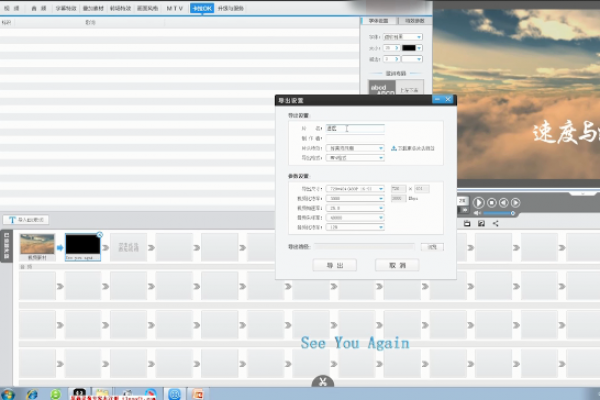Viewport: 600px width, 400px height.
Task: Open Internet Explorer from taskbar
Action: (x=32, y=394)
